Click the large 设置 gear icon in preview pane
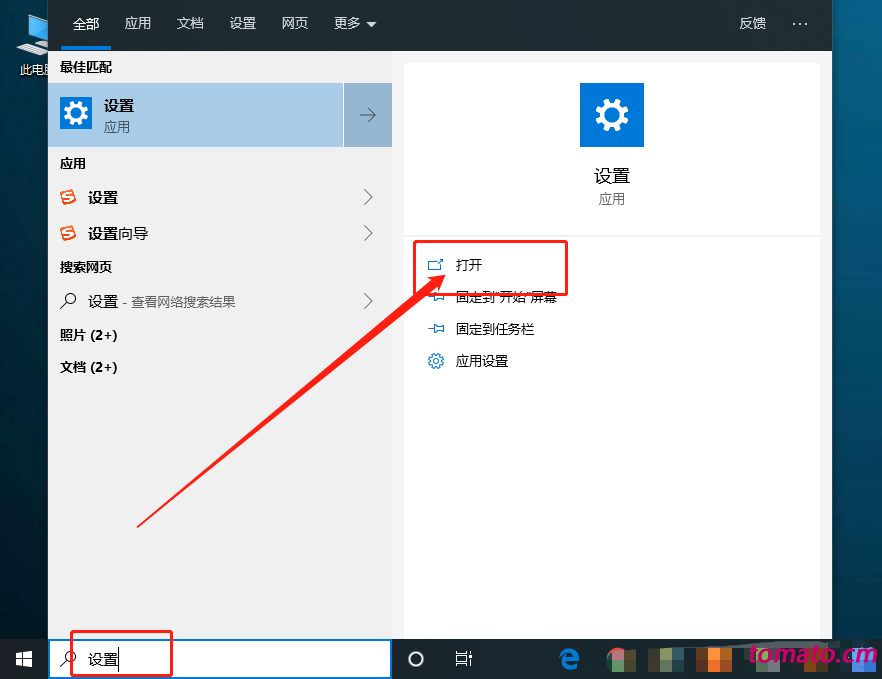Image resolution: width=882 pixels, height=679 pixels. click(x=611, y=115)
